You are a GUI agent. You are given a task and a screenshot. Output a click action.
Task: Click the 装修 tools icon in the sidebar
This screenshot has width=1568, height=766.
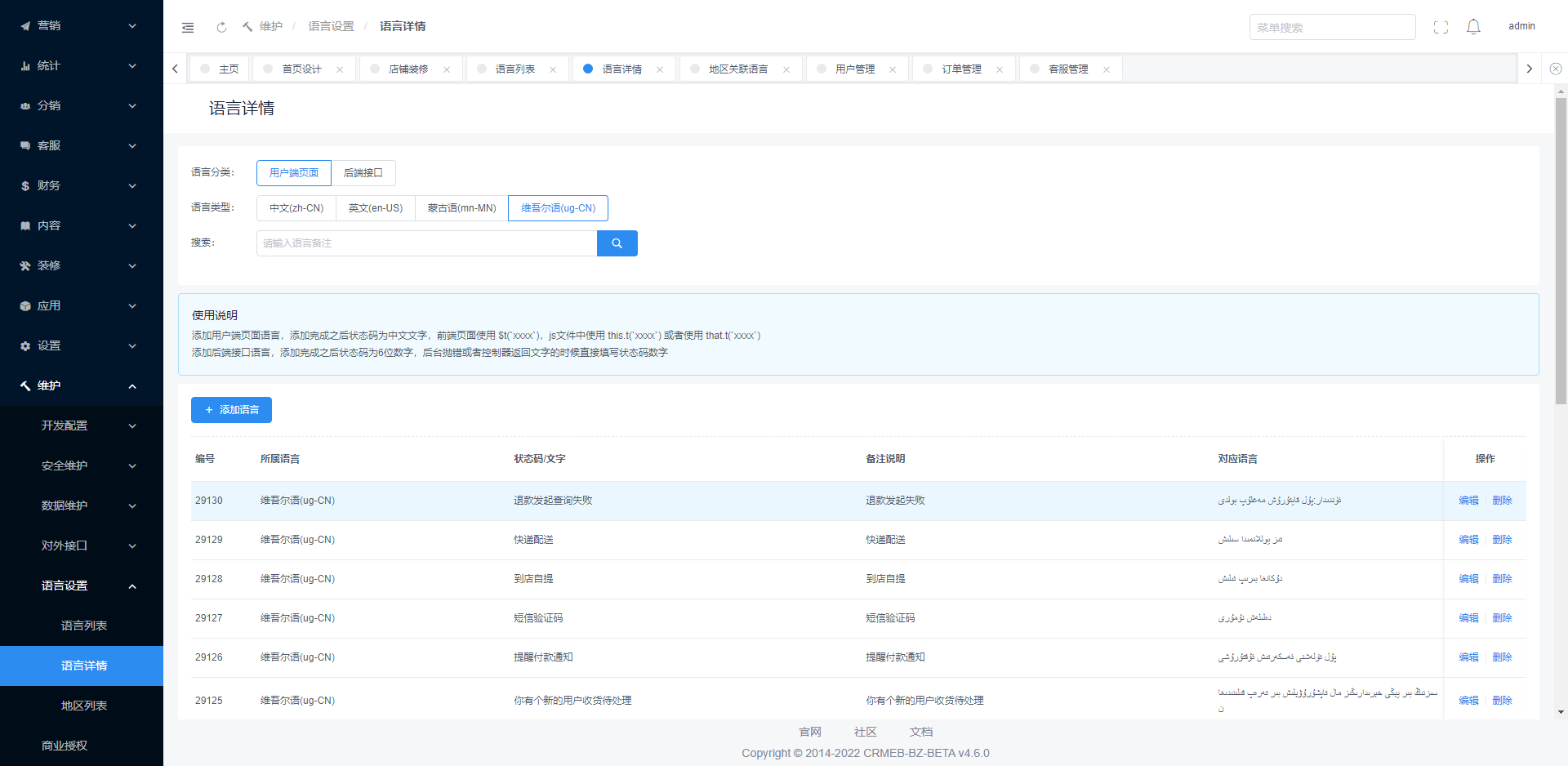click(x=25, y=266)
